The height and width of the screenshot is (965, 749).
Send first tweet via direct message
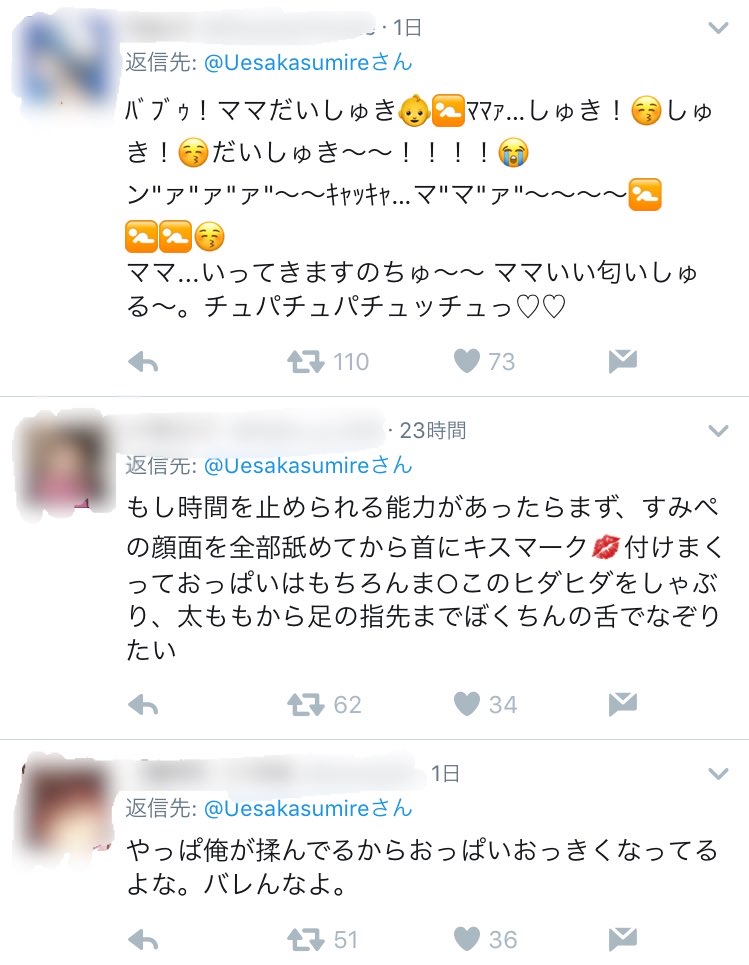pos(622,361)
